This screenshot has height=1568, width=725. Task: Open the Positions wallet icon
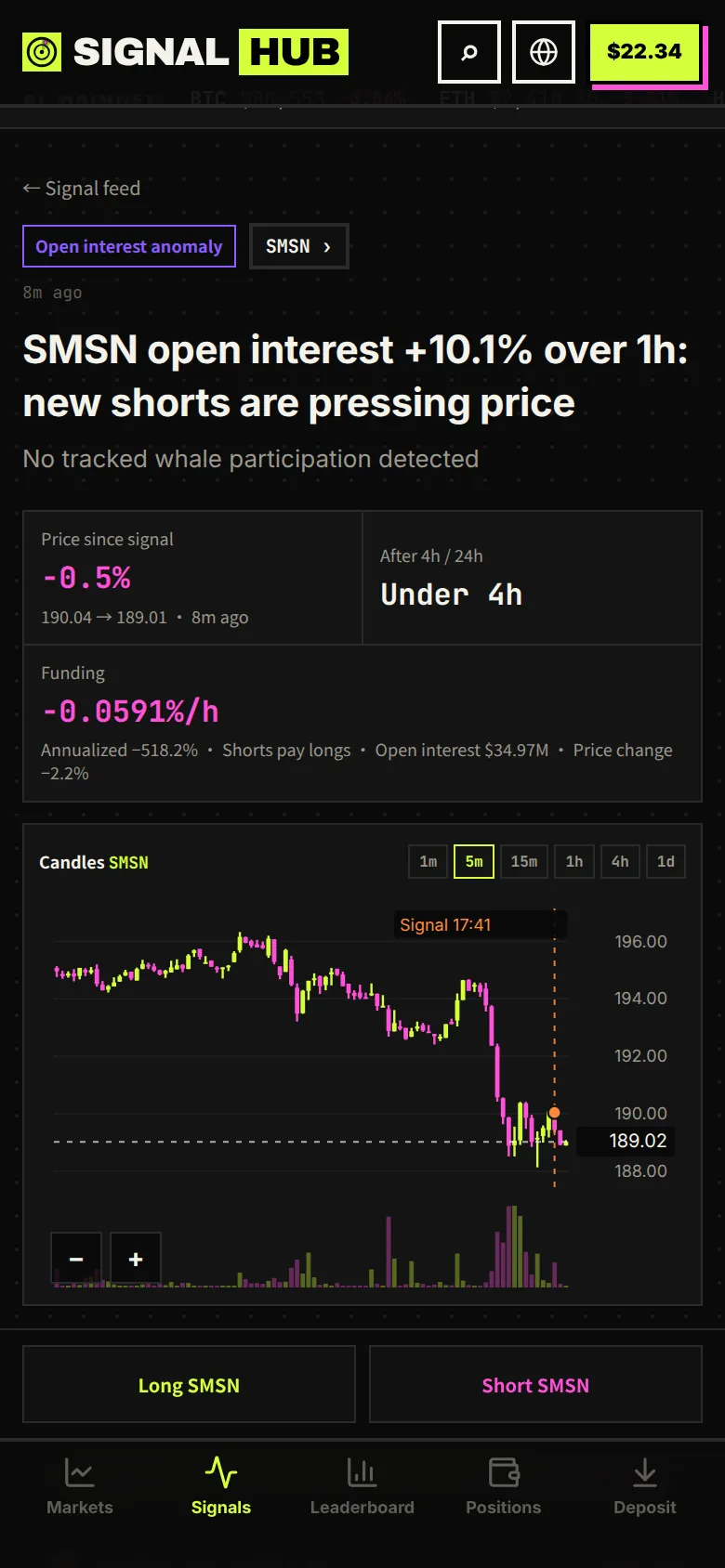point(504,1472)
